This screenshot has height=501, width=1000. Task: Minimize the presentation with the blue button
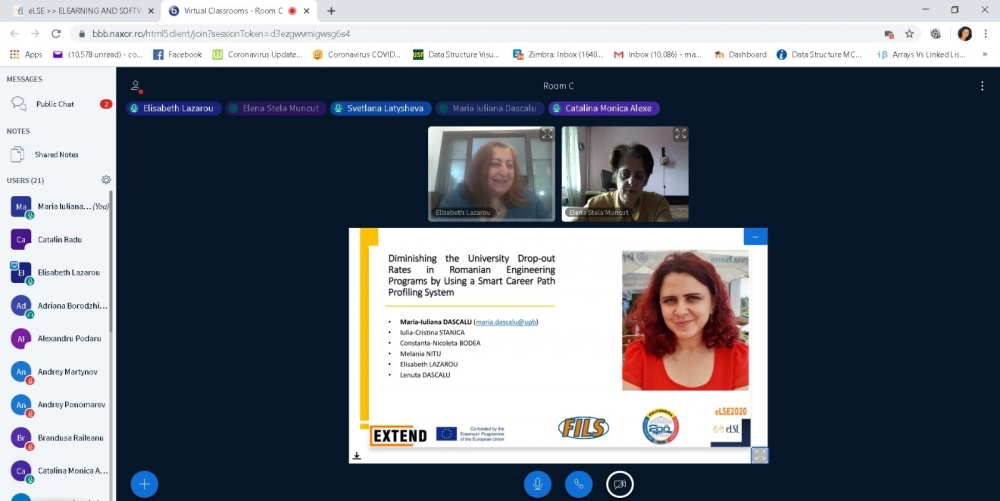point(755,237)
